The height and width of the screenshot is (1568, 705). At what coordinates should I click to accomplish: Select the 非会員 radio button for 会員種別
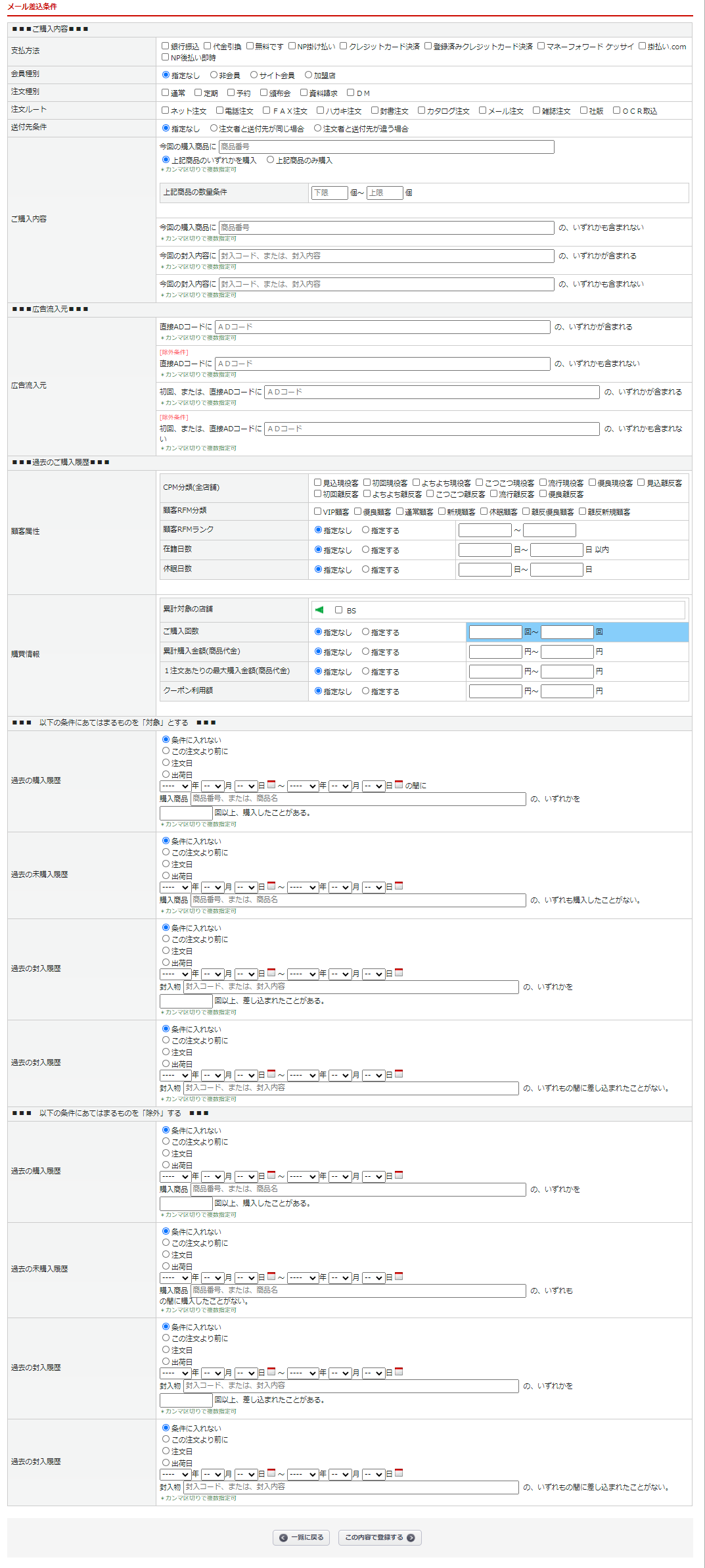pos(214,75)
